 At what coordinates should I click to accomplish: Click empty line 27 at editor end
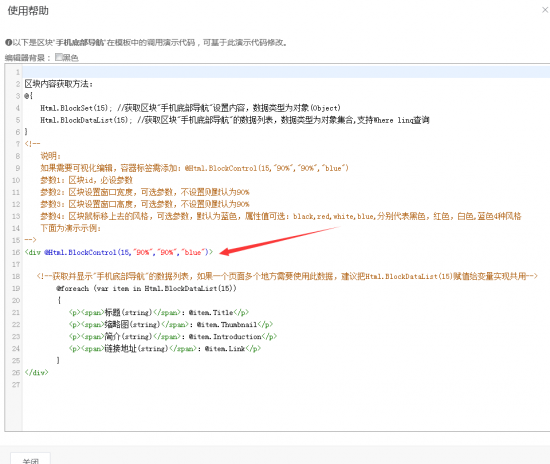pyautogui.click(x=286, y=384)
